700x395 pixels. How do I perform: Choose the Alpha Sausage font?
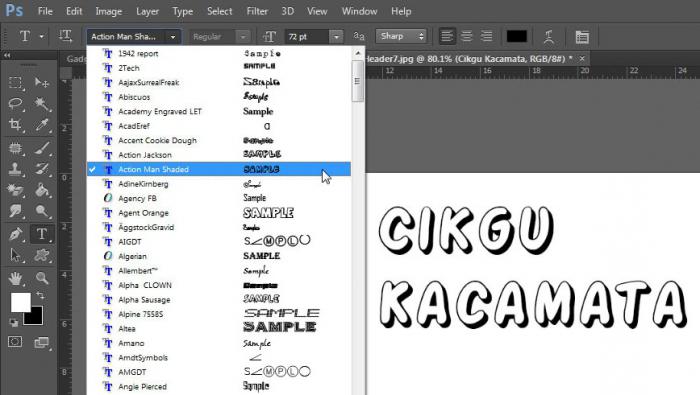pos(219,299)
